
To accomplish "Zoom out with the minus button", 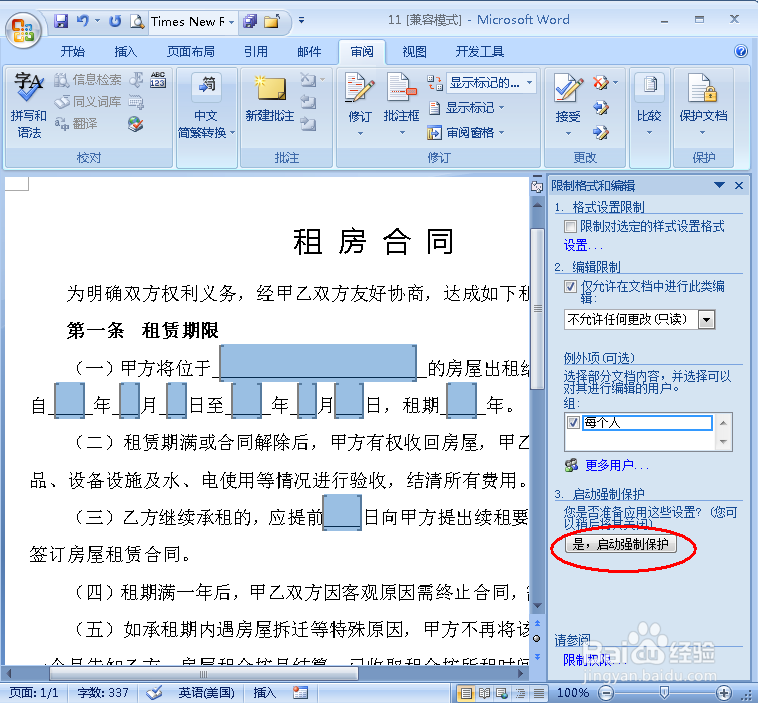I will pos(607,693).
